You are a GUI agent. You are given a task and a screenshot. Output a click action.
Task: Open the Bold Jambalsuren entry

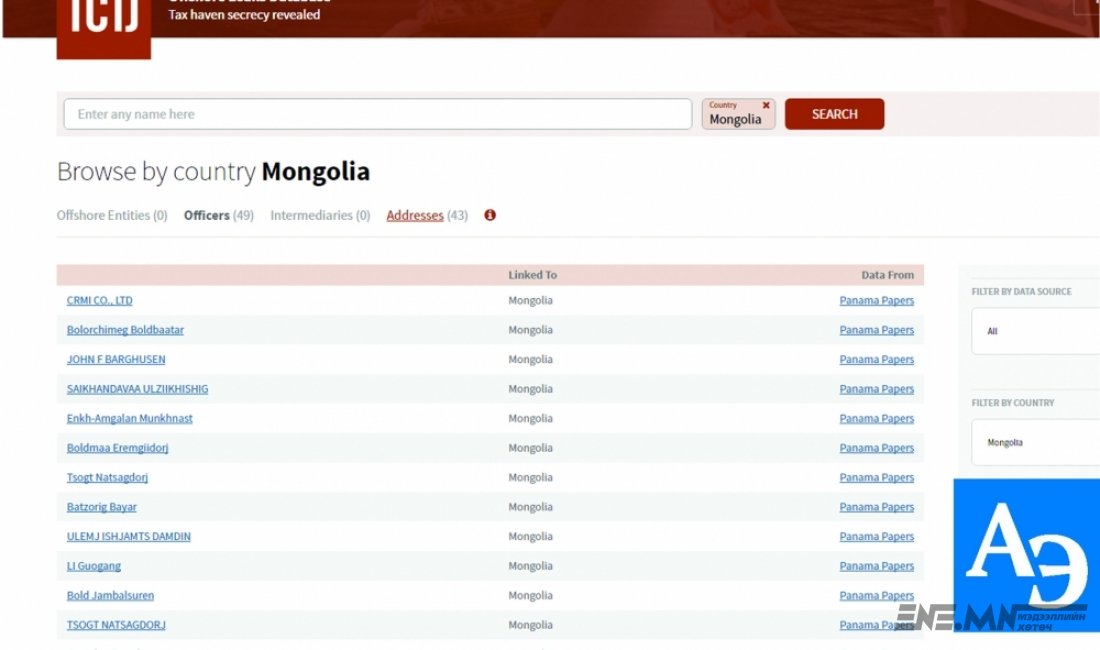(x=110, y=595)
